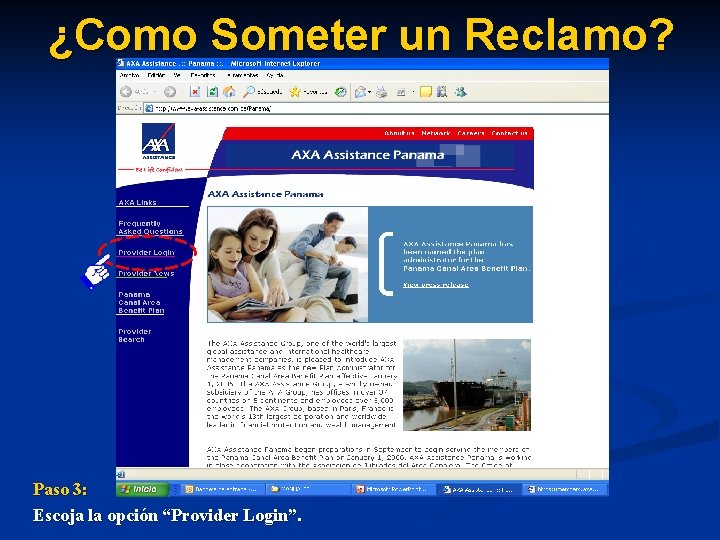This screenshot has height=540, width=720.
Task: Refresh the page with the green arrows icon
Action: tap(212, 92)
